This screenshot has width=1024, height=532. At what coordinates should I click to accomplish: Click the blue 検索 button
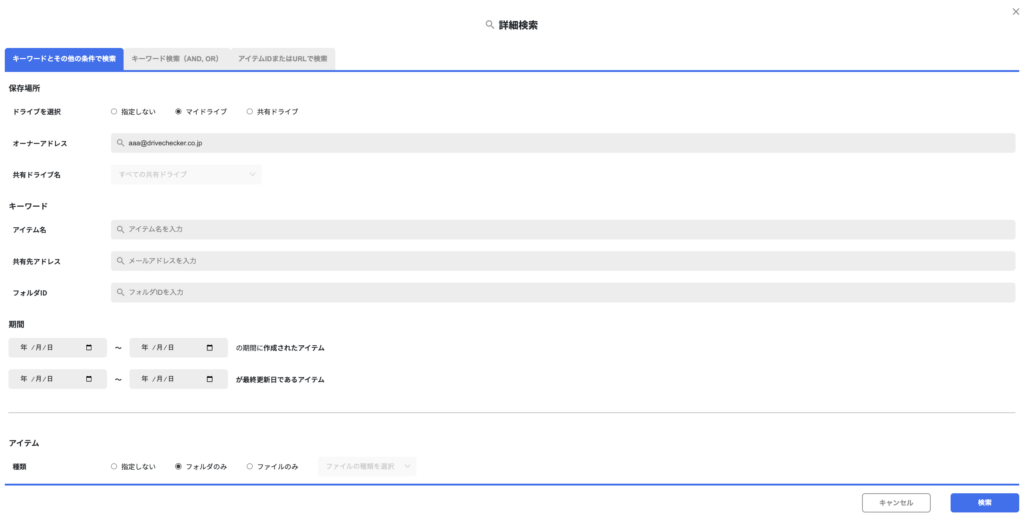click(x=984, y=503)
